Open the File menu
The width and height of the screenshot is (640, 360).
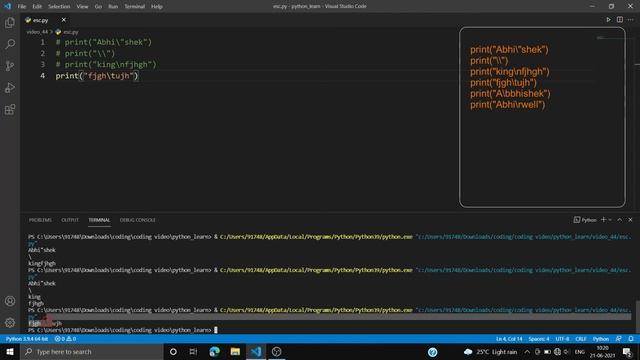(x=22, y=7)
